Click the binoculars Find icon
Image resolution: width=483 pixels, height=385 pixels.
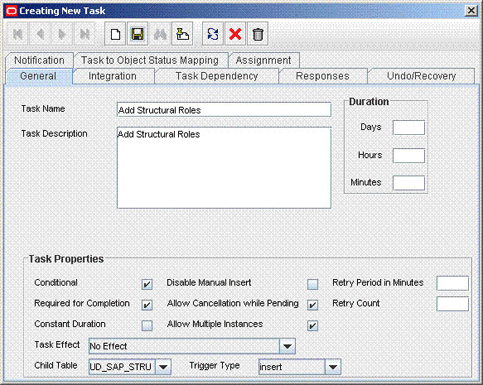pyautogui.click(x=160, y=34)
